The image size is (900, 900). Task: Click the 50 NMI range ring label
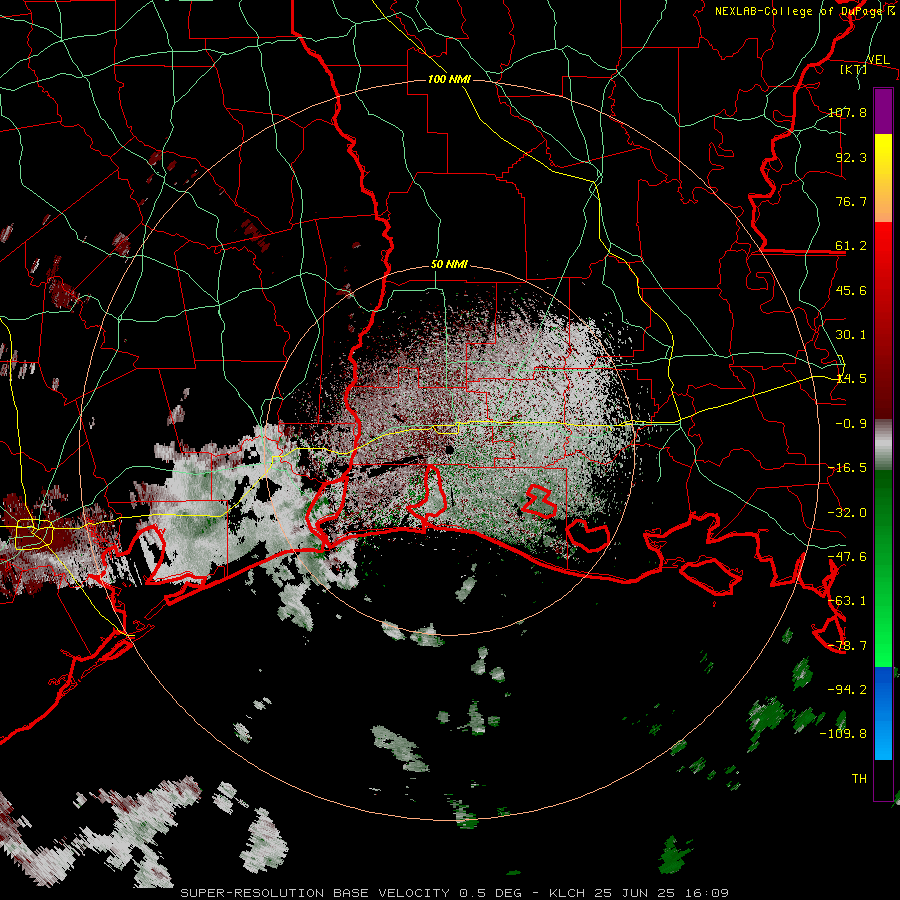click(x=449, y=265)
